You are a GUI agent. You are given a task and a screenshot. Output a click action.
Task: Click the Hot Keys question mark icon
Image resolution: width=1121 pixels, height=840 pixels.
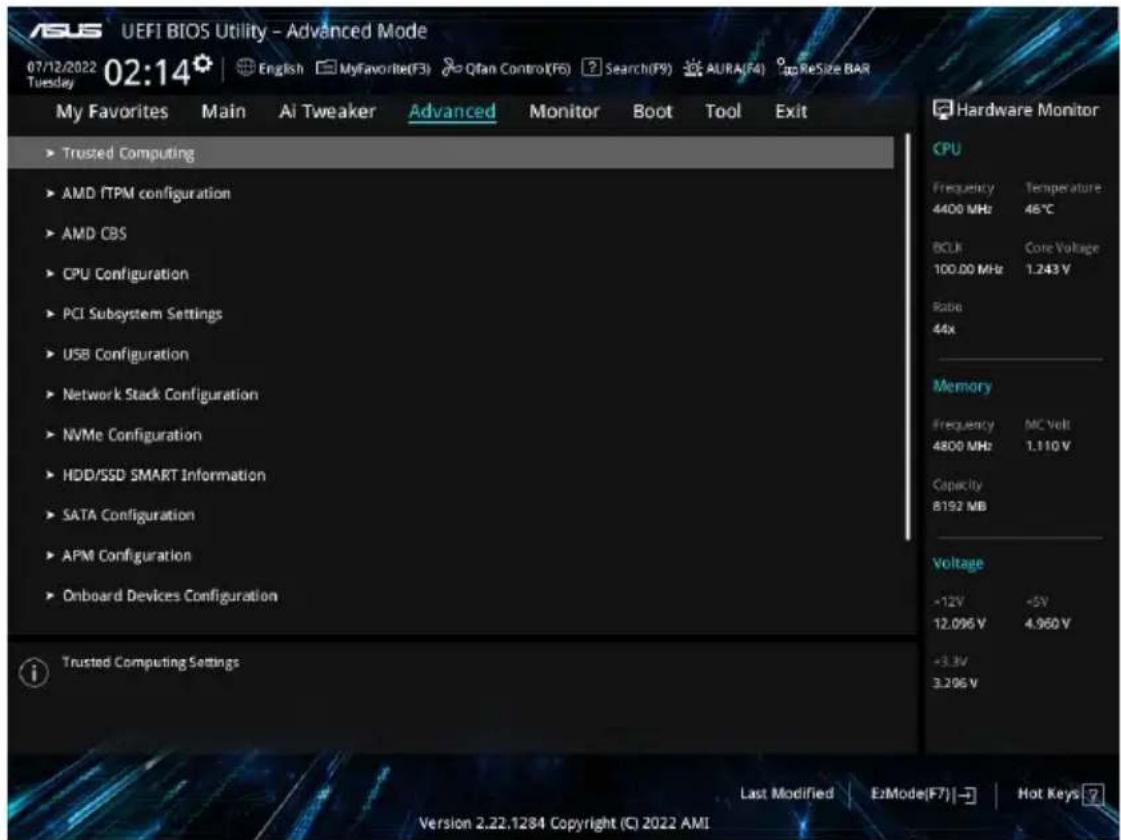pos(1092,794)
